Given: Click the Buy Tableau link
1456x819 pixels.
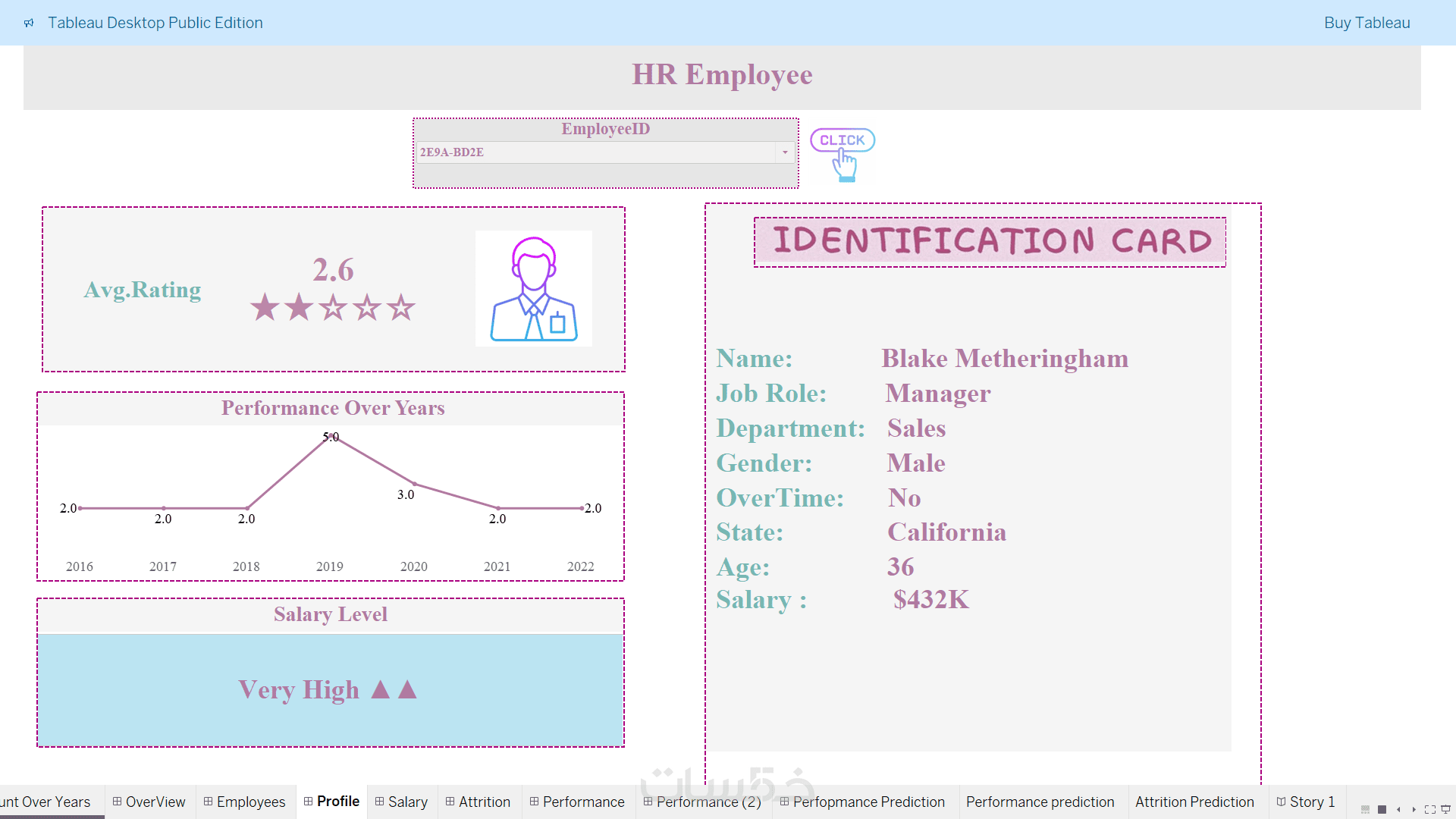Looking at the screenshot, I should pyautogui.click(x=1367, y=23).
